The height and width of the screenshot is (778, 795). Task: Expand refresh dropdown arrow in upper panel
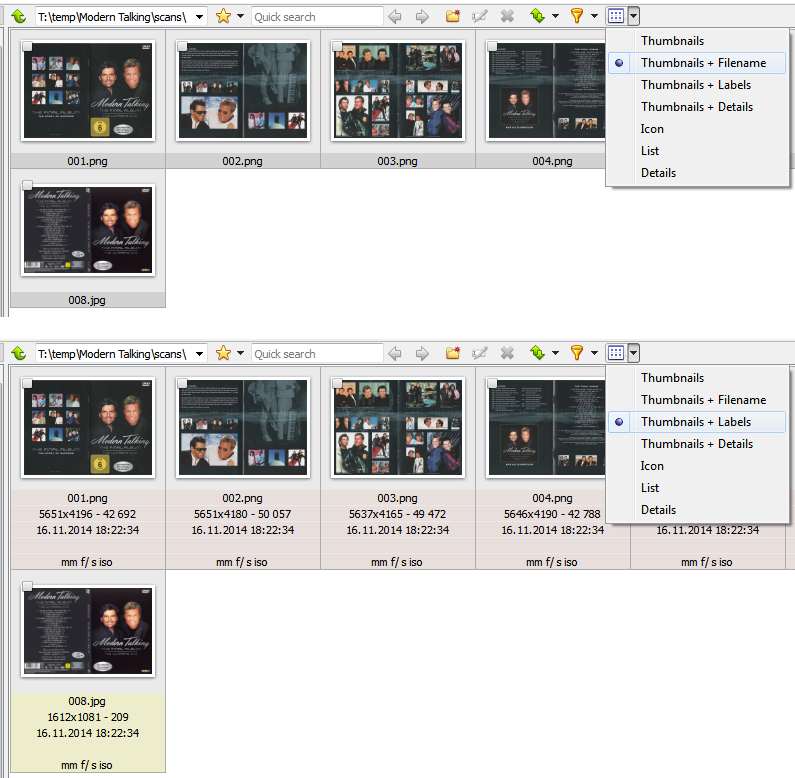(x=556, y=16)
